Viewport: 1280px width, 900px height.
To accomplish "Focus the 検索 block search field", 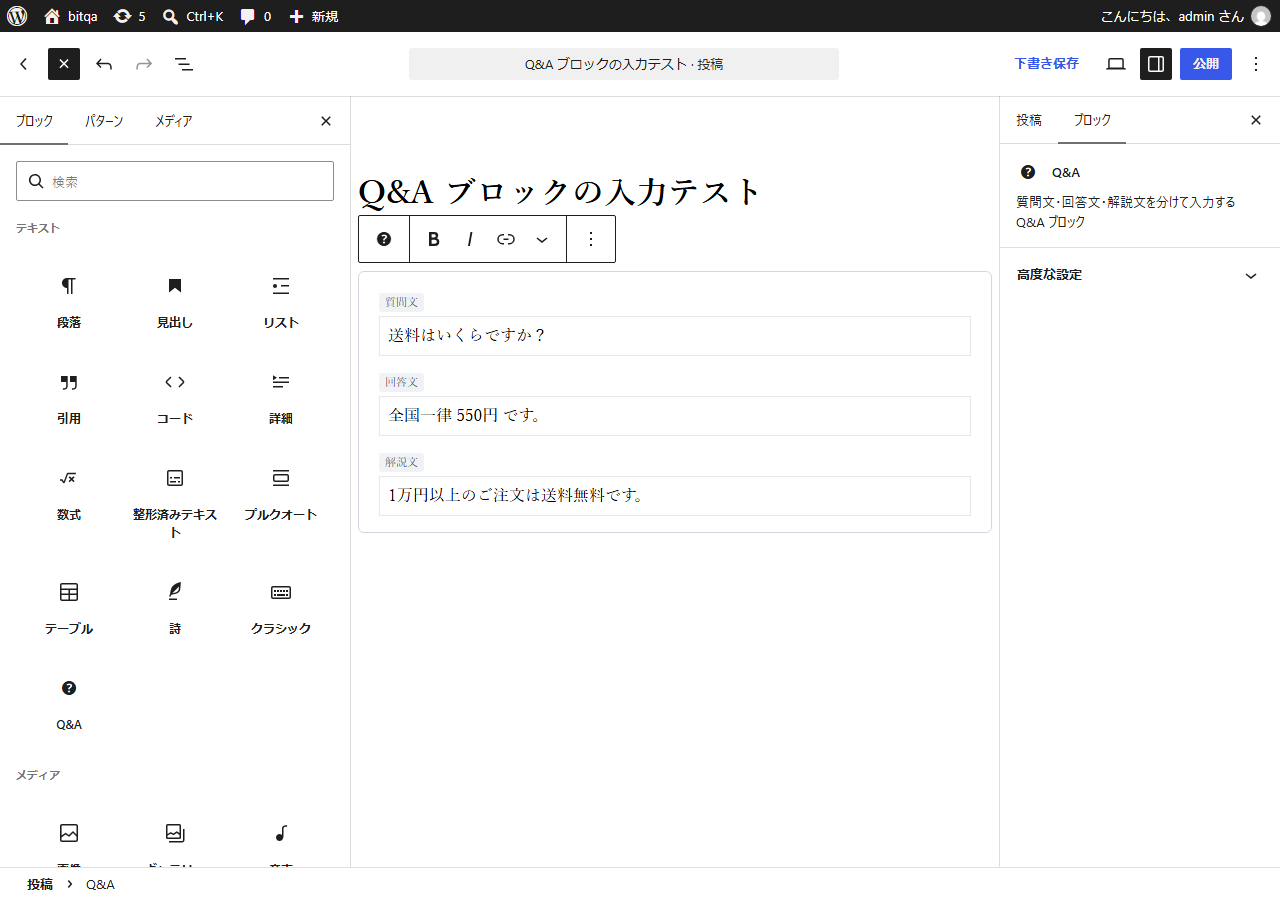I will (x=175, y=181).
